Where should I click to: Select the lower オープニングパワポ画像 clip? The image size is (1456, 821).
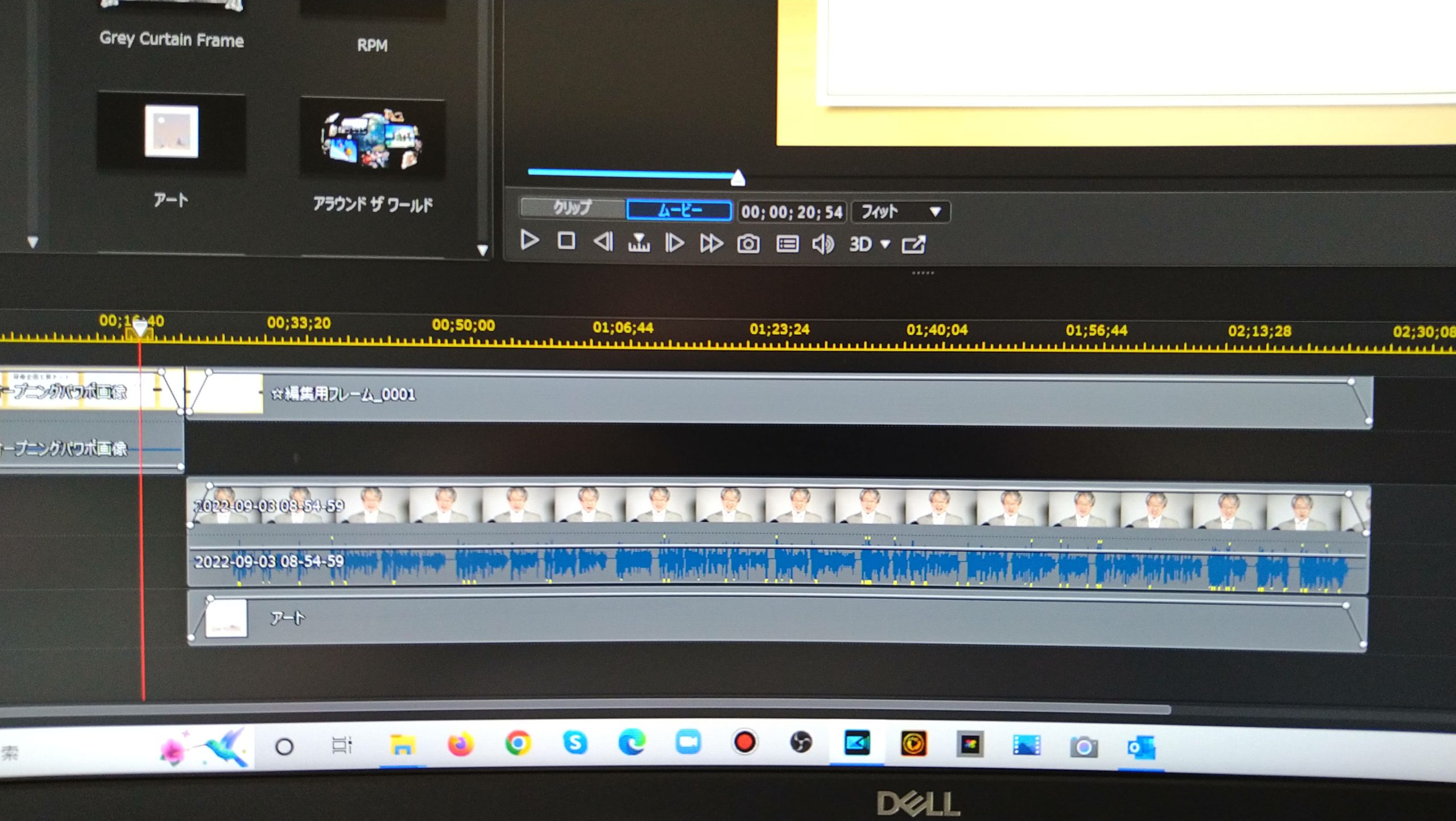(91, 448)
